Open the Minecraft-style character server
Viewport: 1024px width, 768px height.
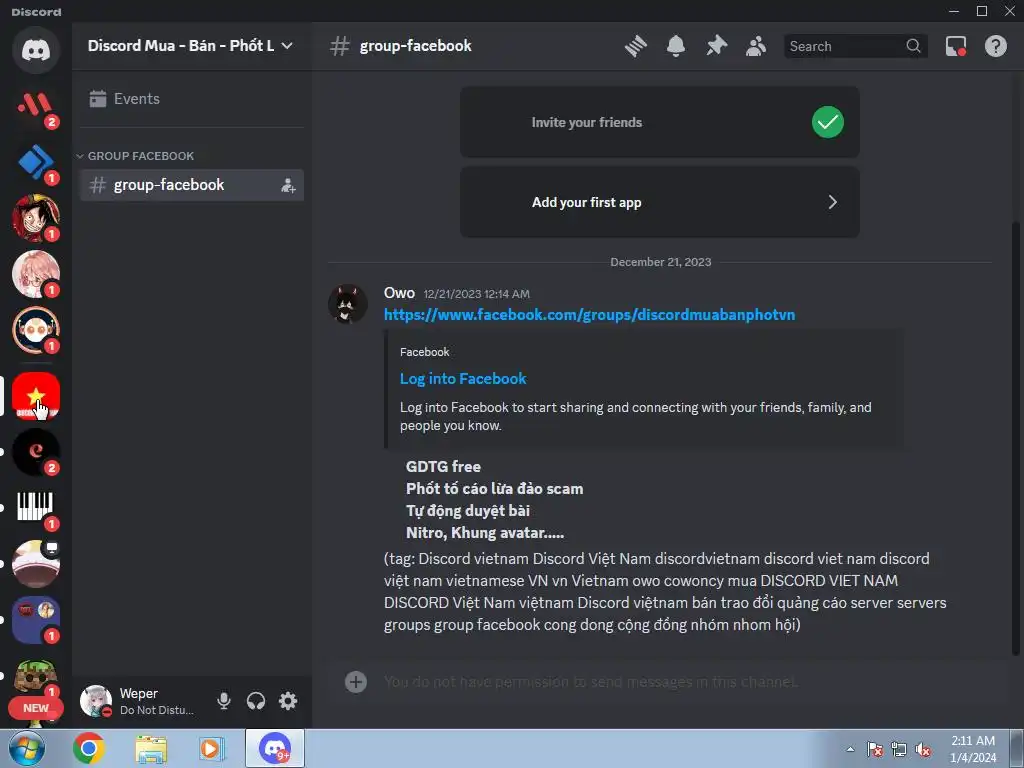(x=36, y=676)
